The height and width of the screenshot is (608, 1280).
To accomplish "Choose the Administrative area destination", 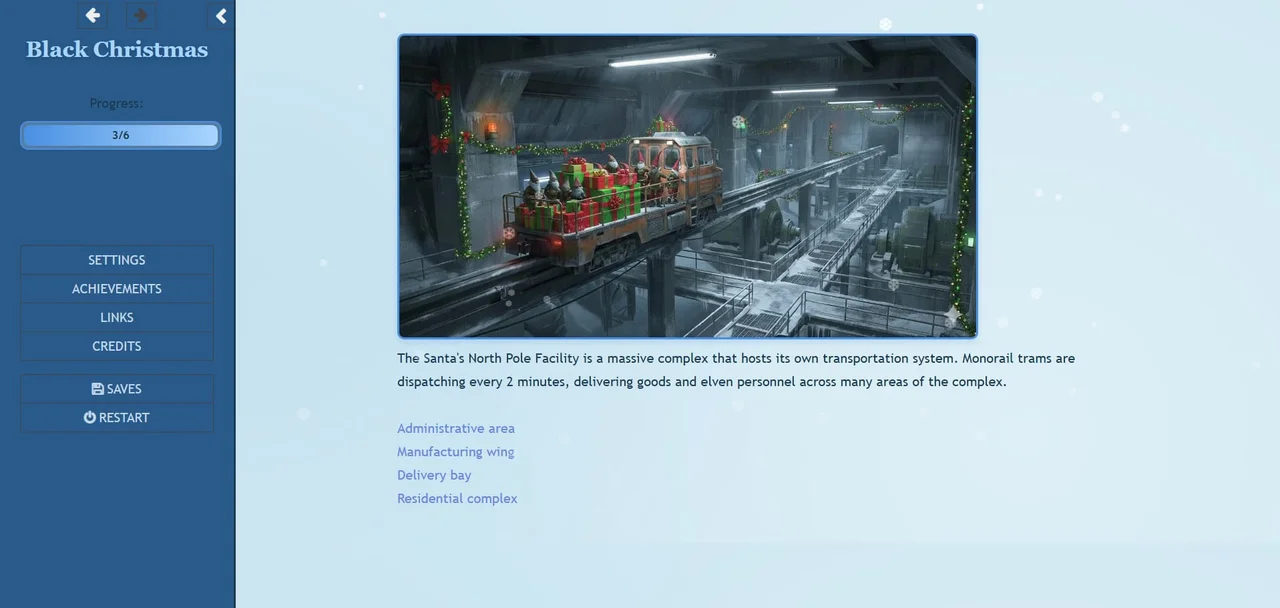I will point(456,428).
